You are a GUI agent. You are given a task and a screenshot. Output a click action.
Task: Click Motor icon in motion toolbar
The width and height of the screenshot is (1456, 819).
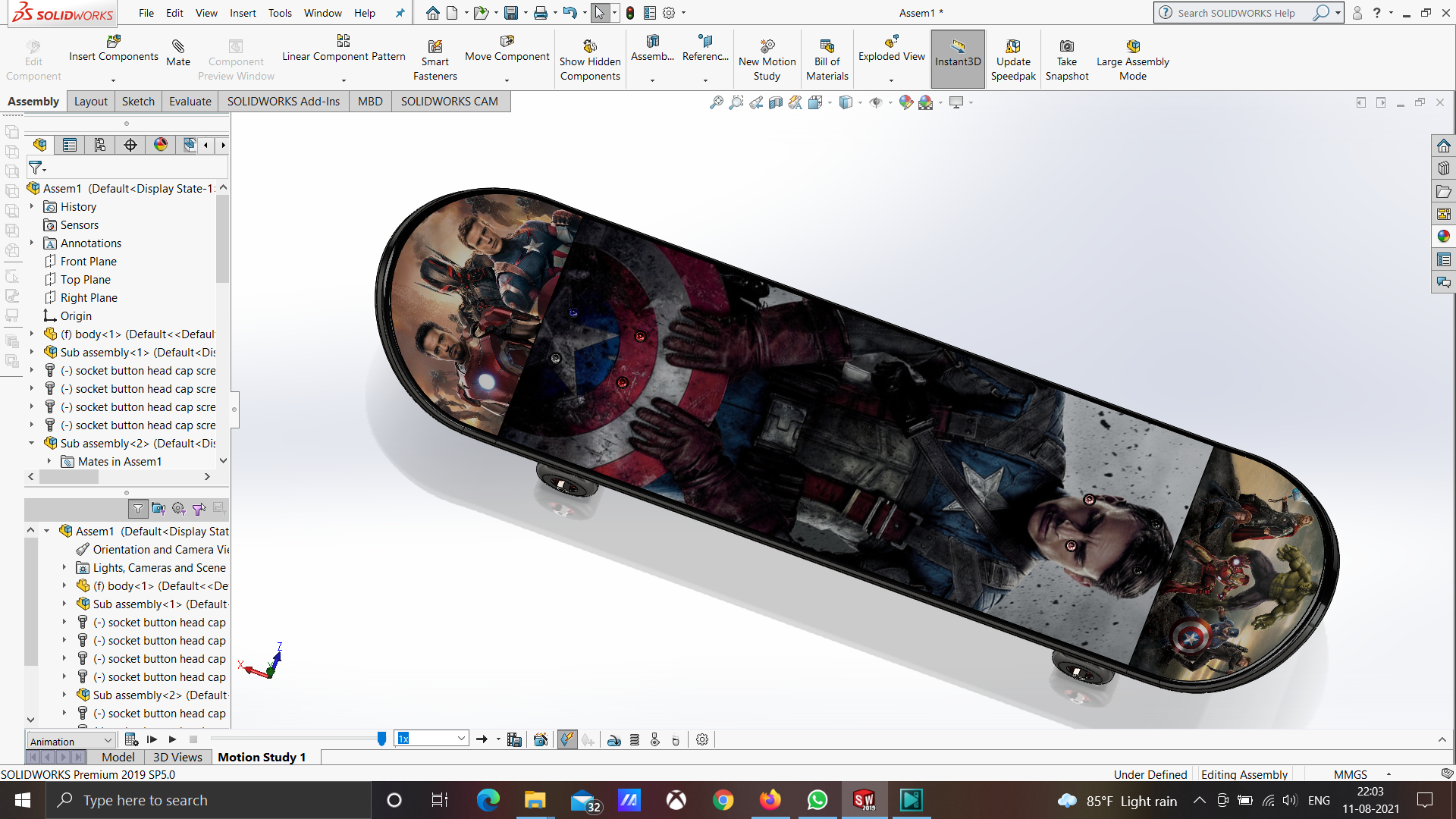(614, 739)
